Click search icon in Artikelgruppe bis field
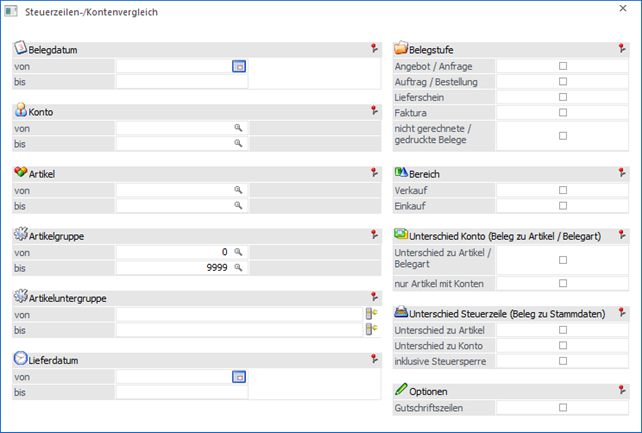The height and width of the screenshot is (433, 642). (239, 268)
